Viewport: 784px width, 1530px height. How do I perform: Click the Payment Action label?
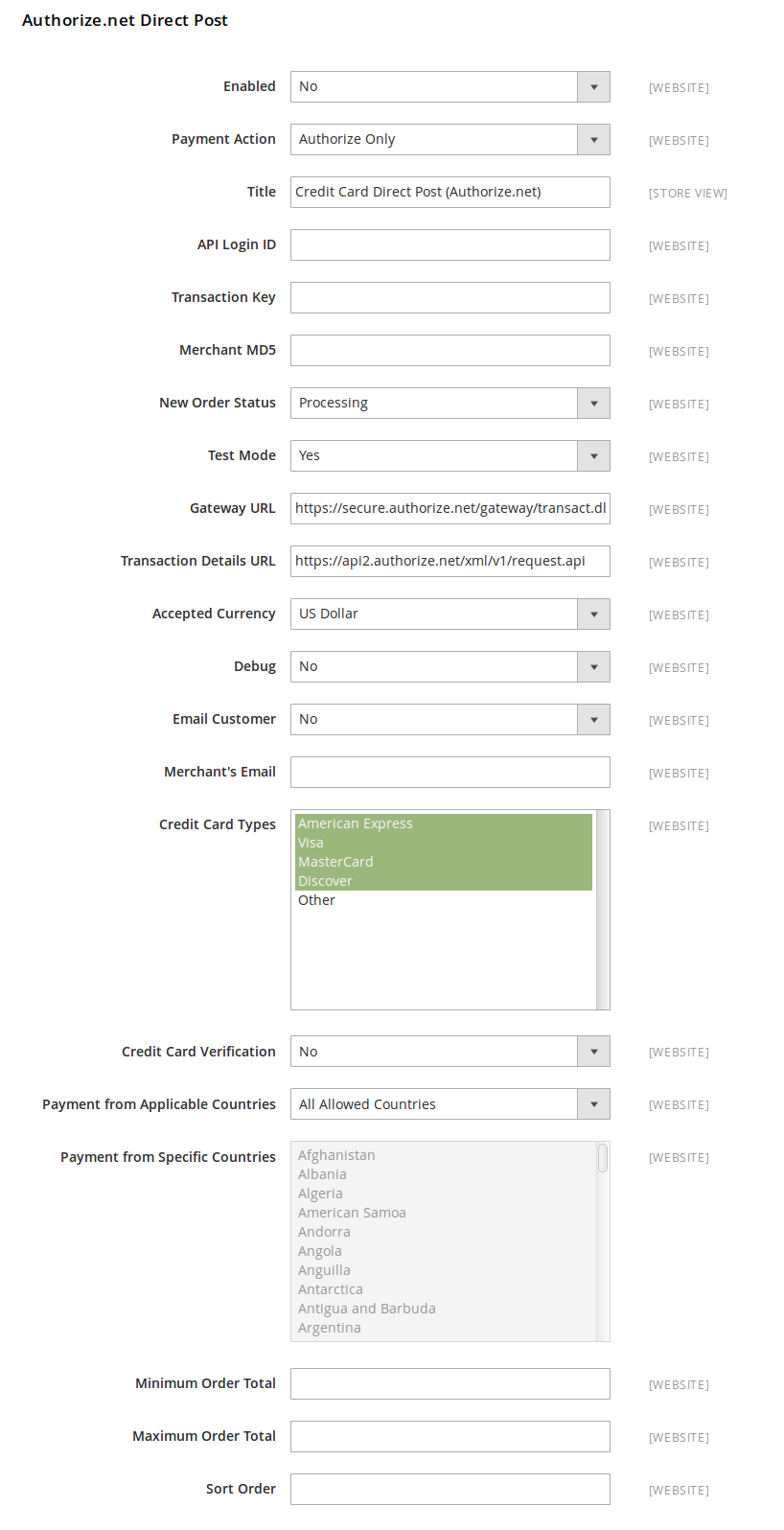[223, 139]
